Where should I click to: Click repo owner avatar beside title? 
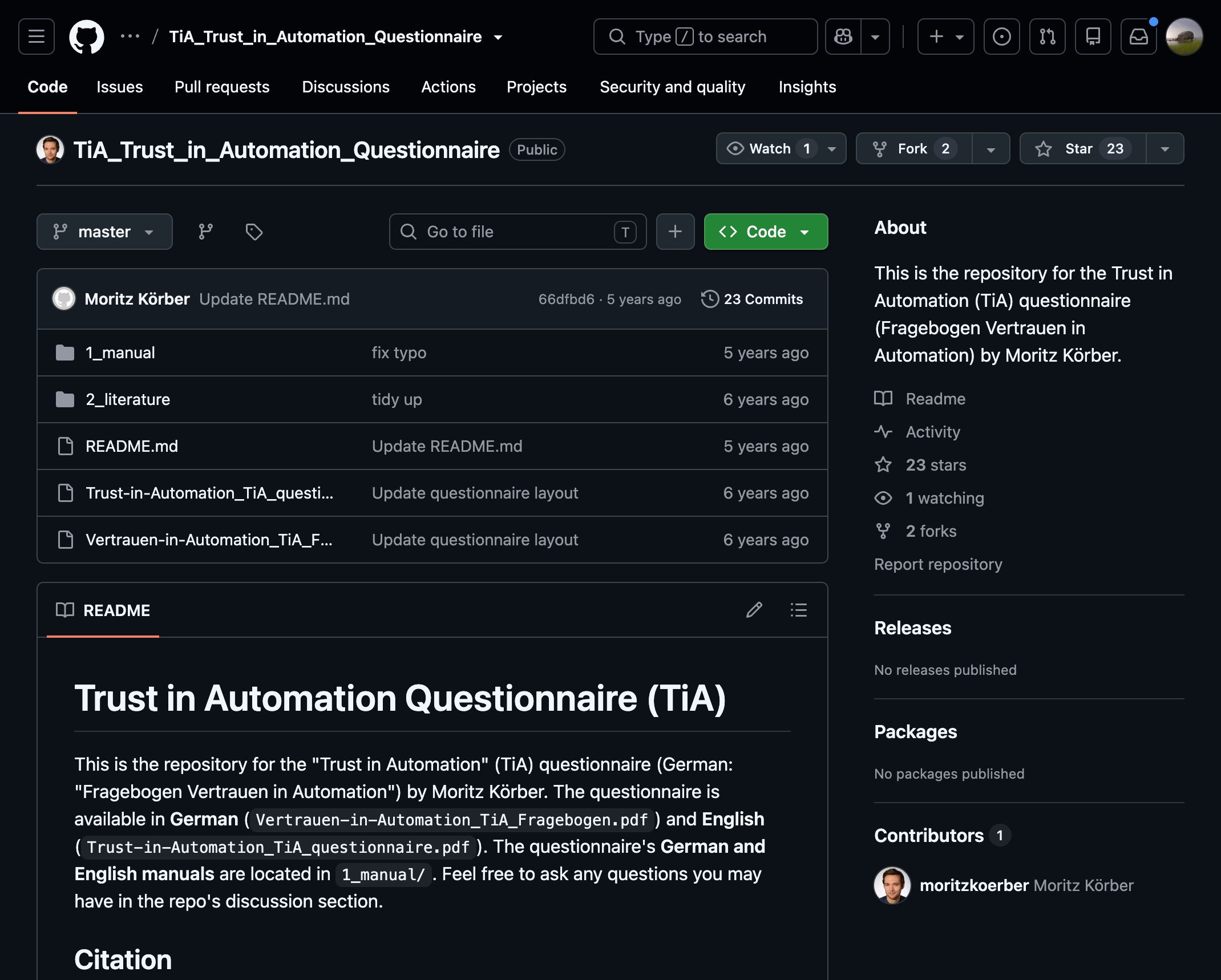pyautogui.click(x=50, y=149)
